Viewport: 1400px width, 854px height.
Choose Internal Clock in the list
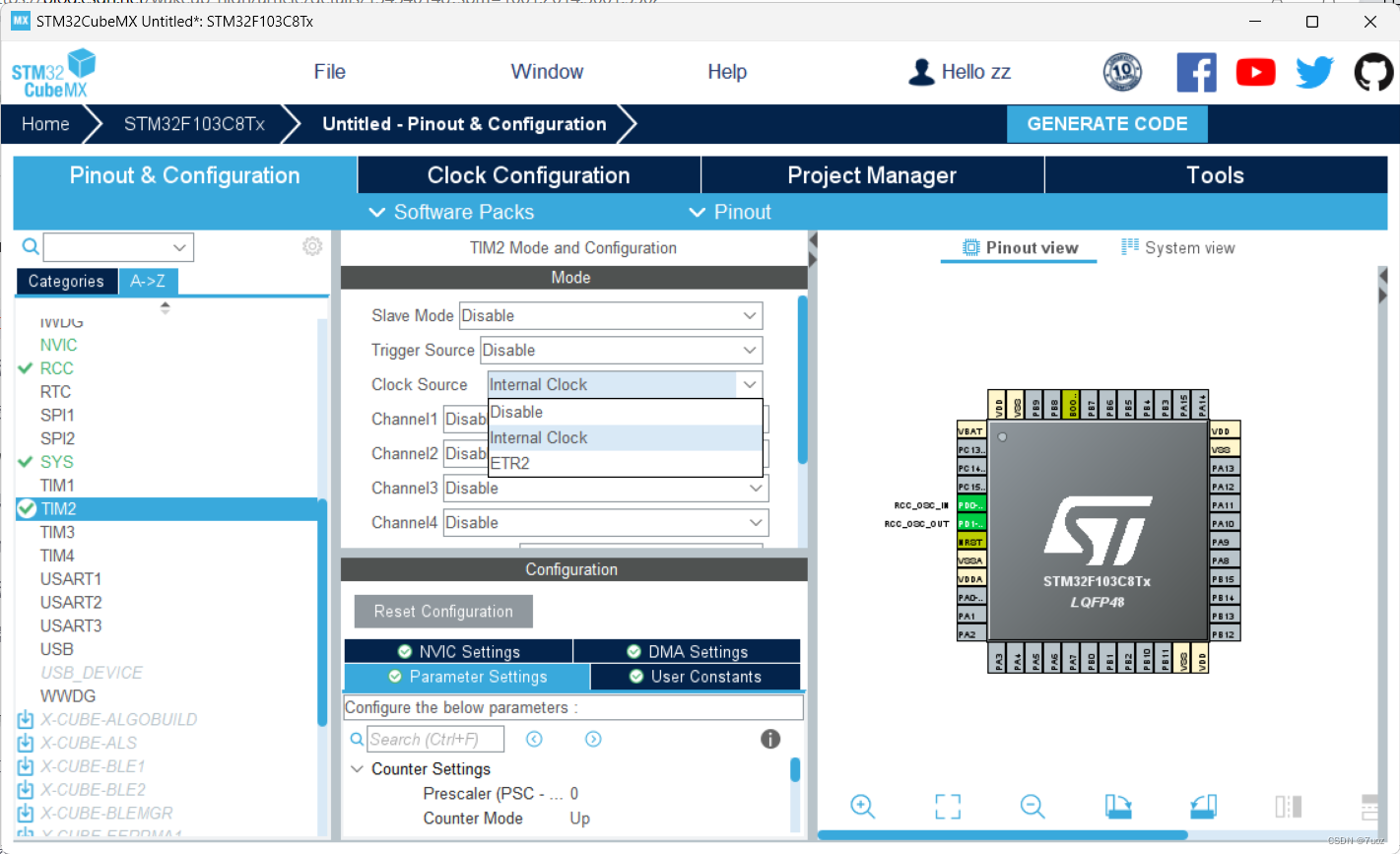click(x=626, y=437)
